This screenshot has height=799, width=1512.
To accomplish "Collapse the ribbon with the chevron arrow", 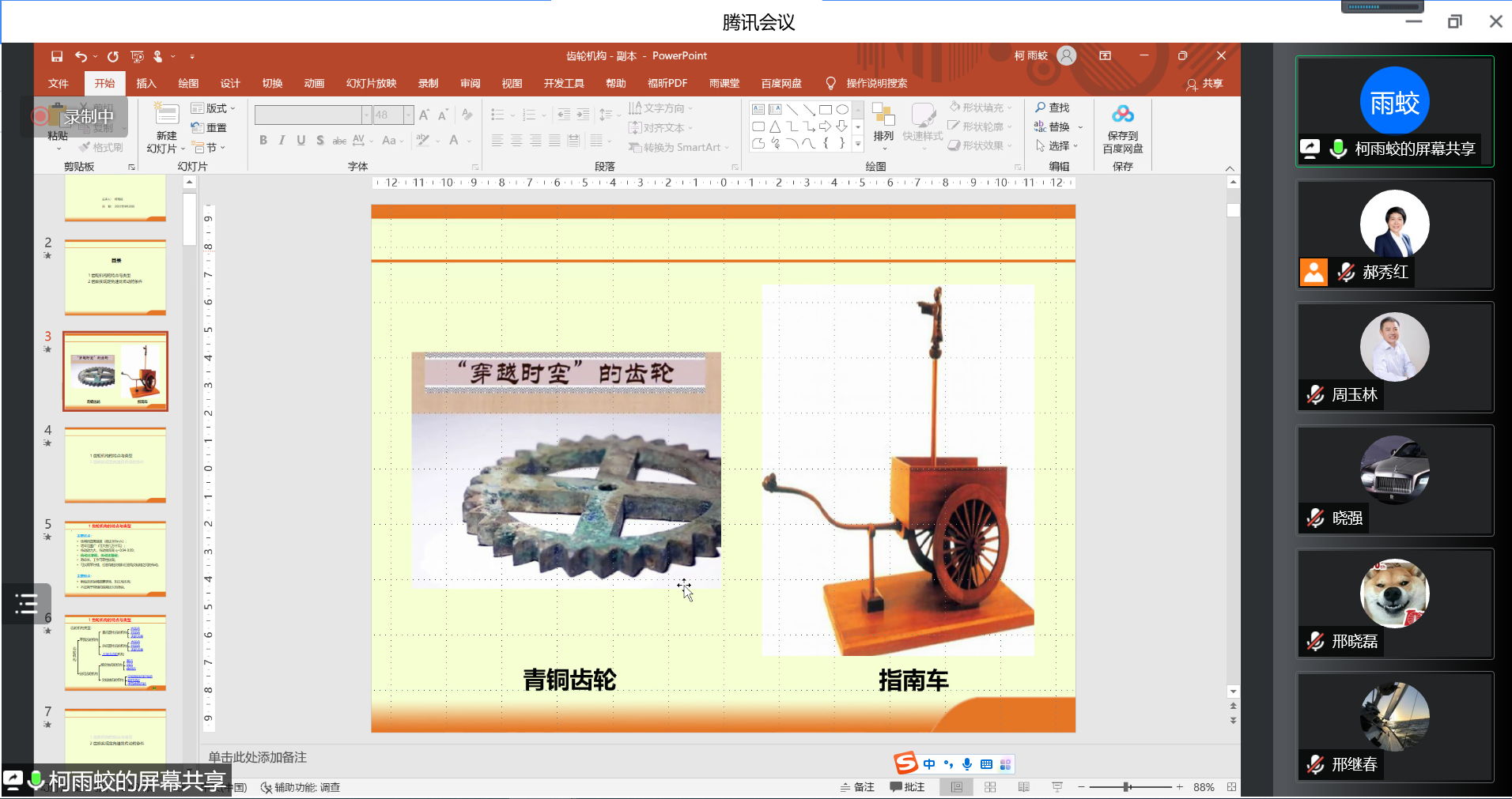I will 1230,168.
